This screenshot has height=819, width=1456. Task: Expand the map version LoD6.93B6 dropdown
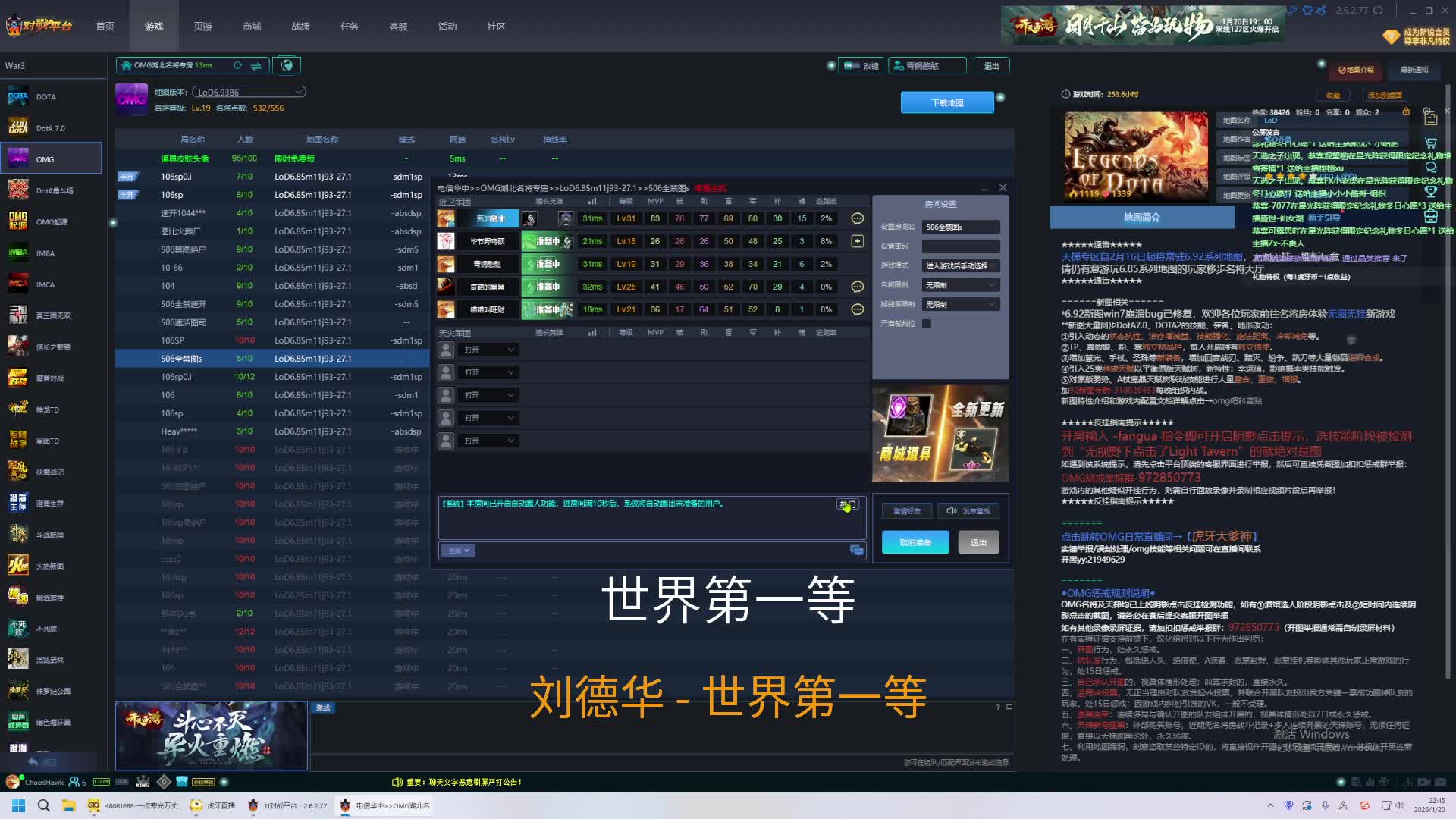click(249, 93)
